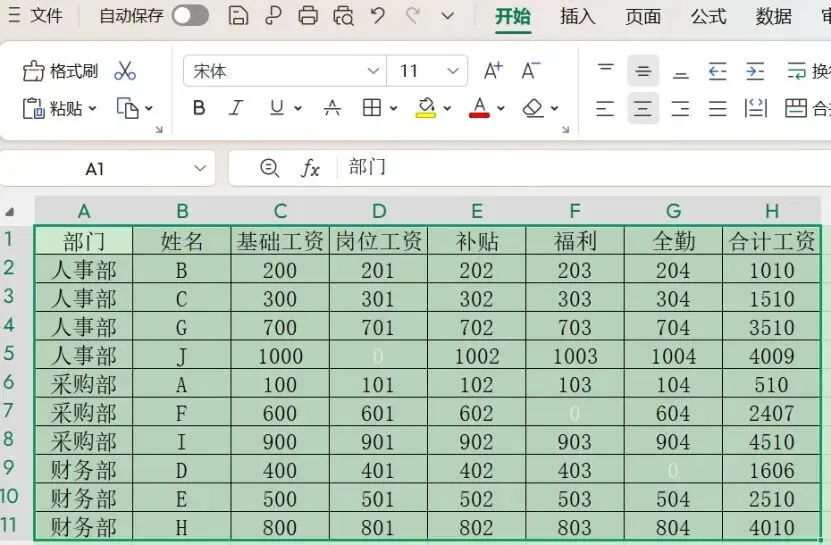This screenshot has height=545, width=831.
Task: Switch to the 插入 tab
Action: click(x=578, y=16)
